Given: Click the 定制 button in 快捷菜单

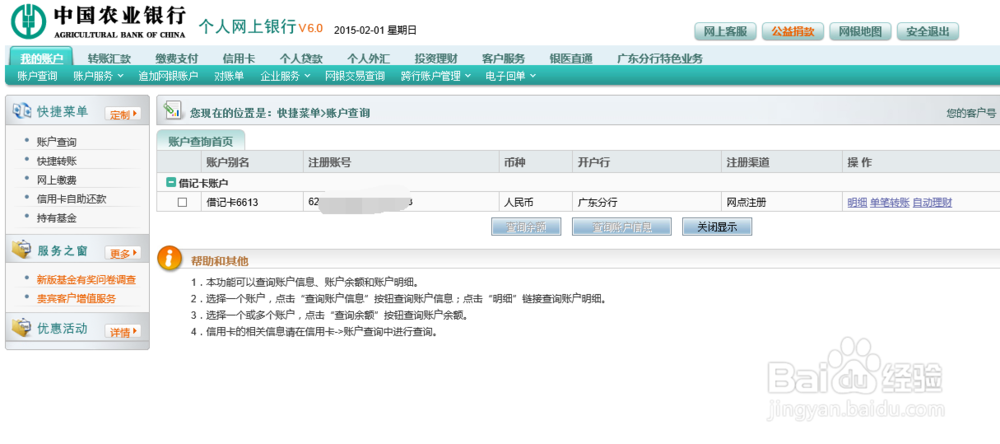Looking at the screenshot, I should 122,114.
